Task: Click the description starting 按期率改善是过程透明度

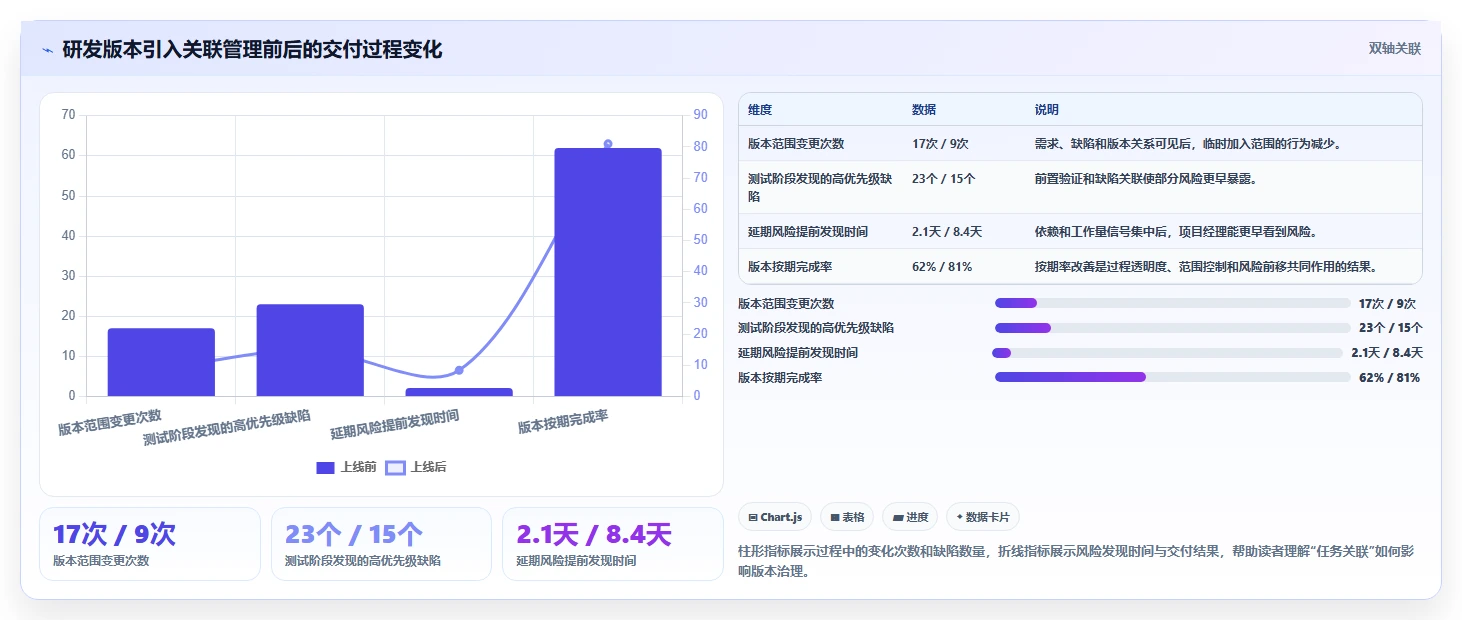Action: 1207,267
